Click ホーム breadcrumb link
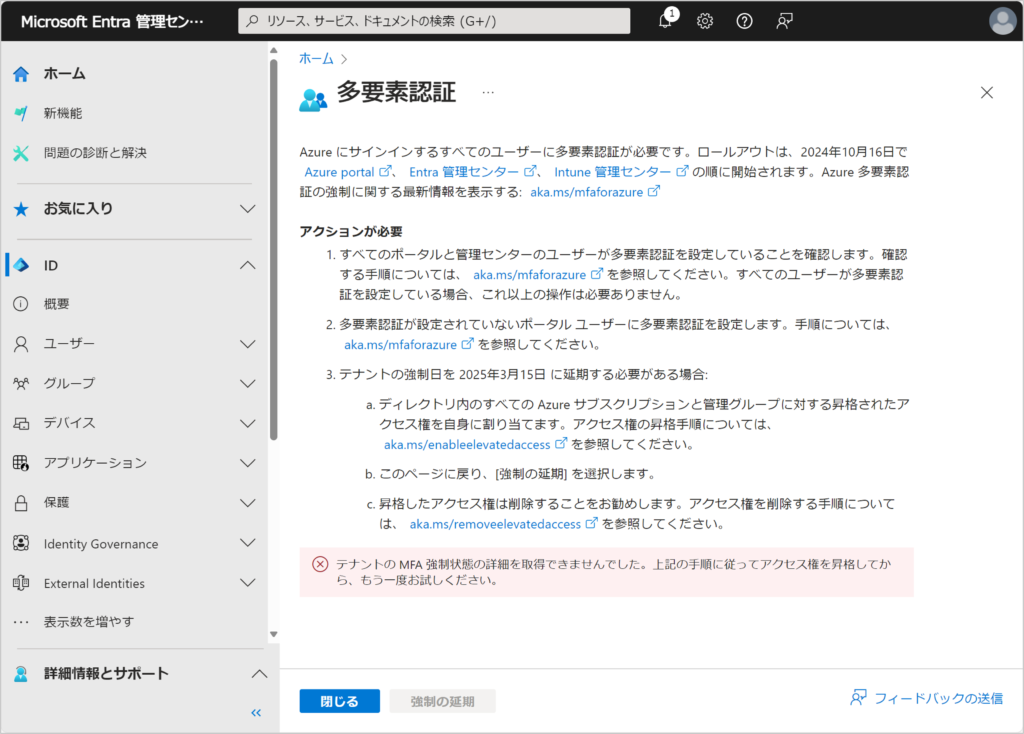Screen dimensions: 1024x734 (316, 59)
